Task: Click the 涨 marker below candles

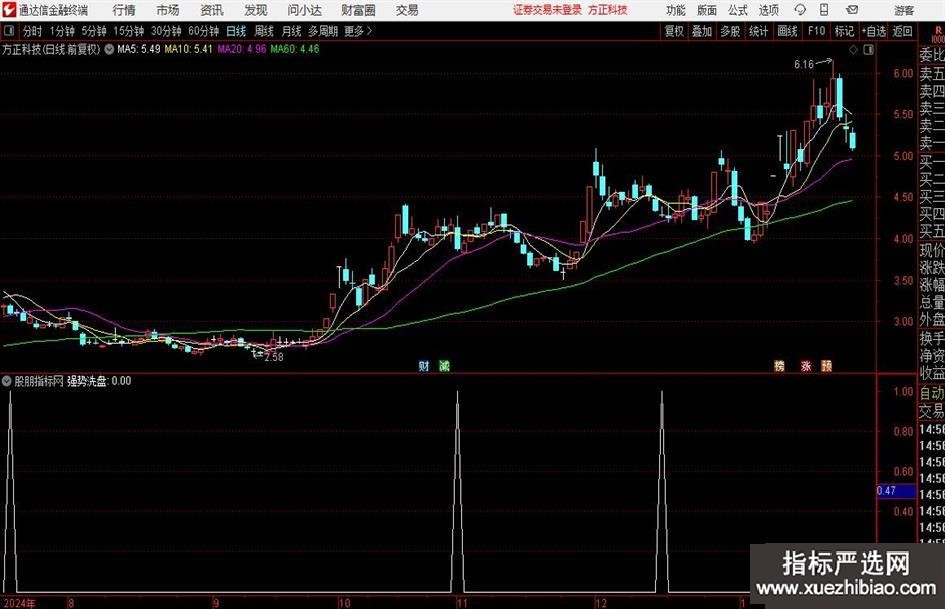Action: tap(806, 365)
